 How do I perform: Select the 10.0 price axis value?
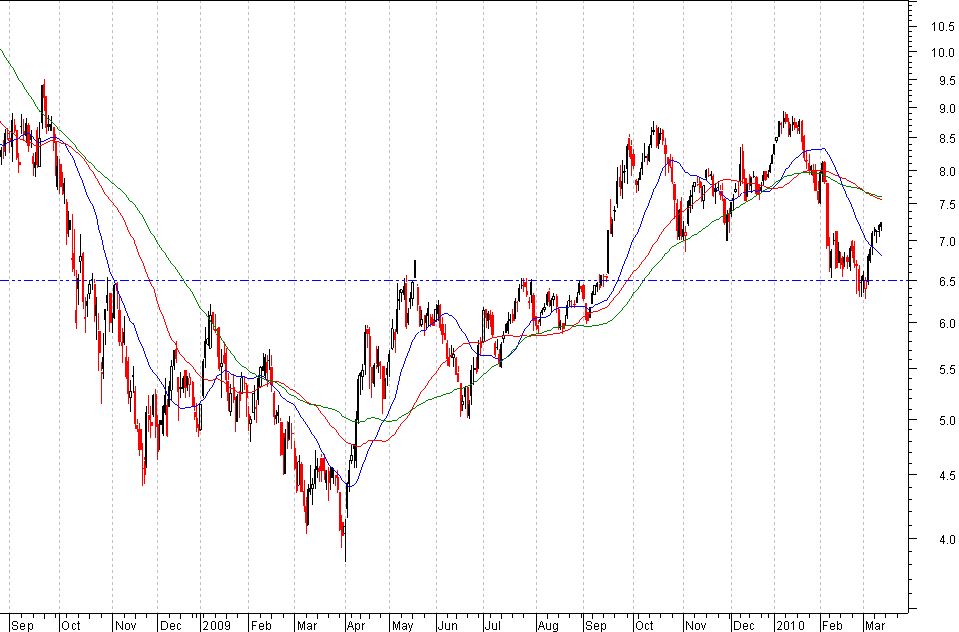[x=942, y=53]
